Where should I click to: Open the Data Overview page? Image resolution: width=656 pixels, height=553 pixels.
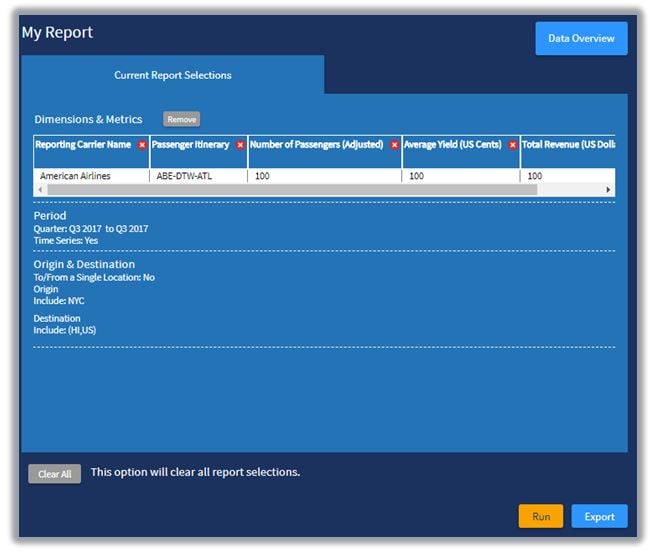pos(581,38)
